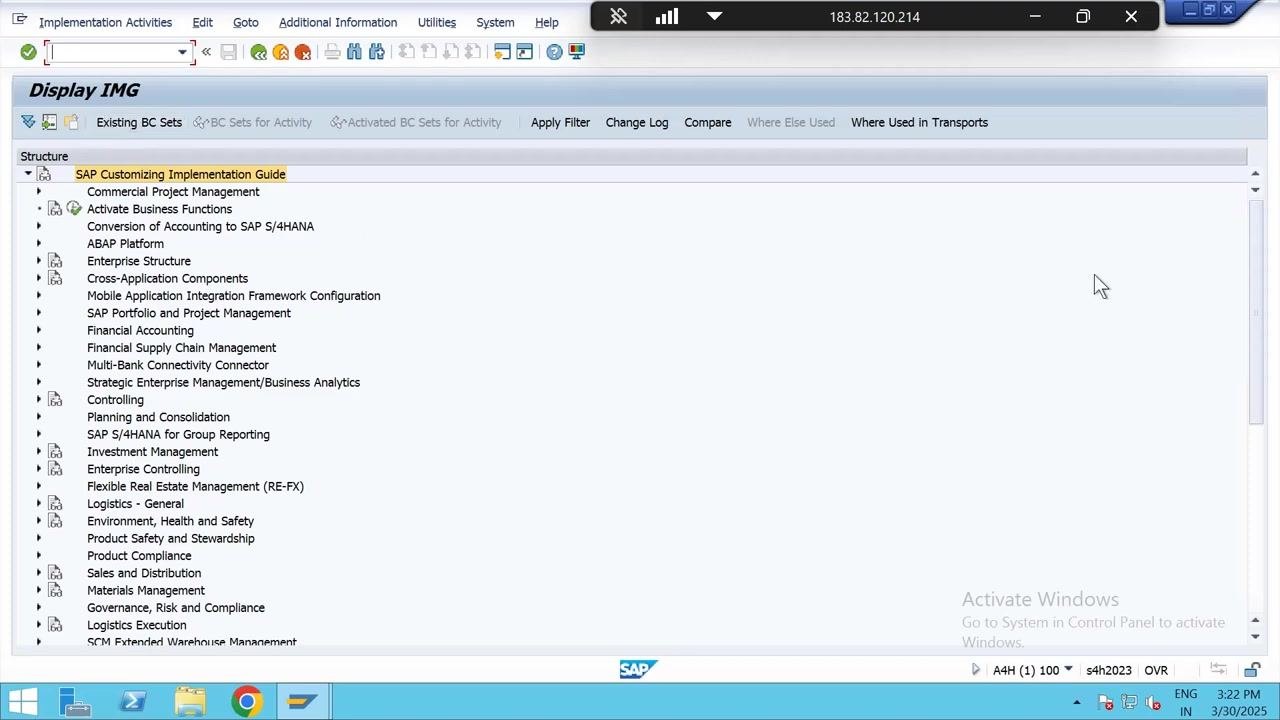Open the Implementation Activities menu
The width and height of the screenshot is (1280, 720).
click(105, 22)
